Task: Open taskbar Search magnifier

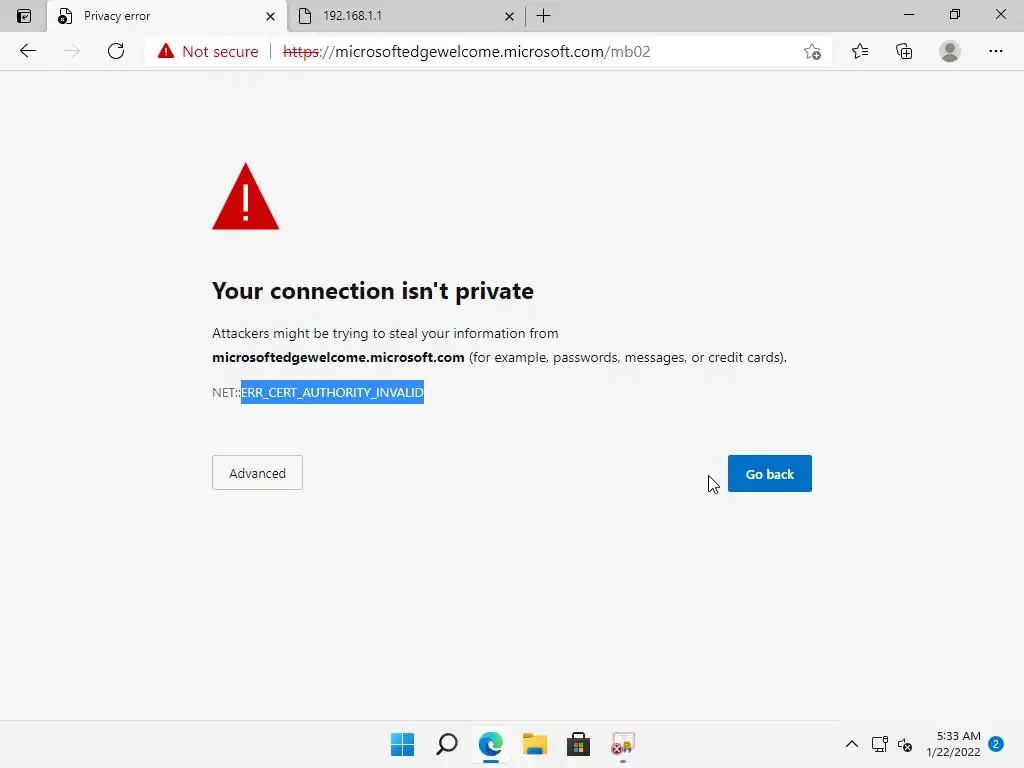Action: pos(447,744)
